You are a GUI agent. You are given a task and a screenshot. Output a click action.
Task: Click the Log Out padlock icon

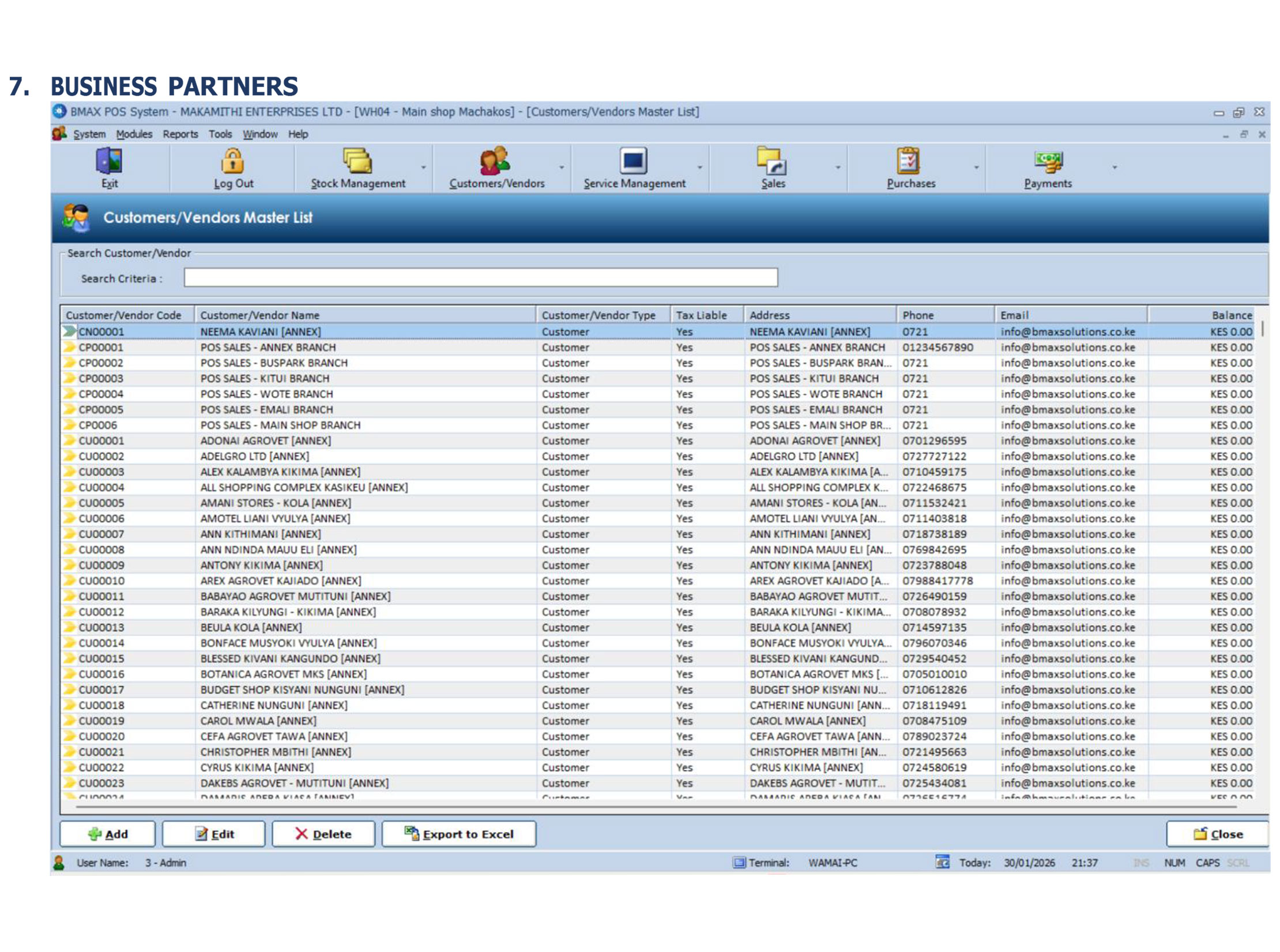(233, 162)
